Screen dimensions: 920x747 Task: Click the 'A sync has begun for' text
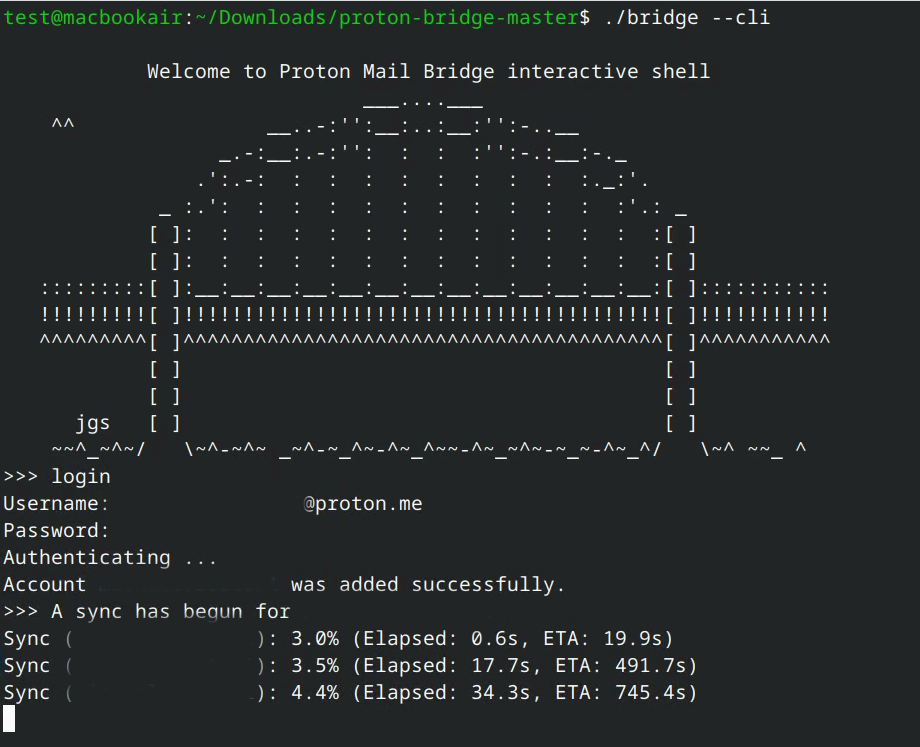pos(171,612)
